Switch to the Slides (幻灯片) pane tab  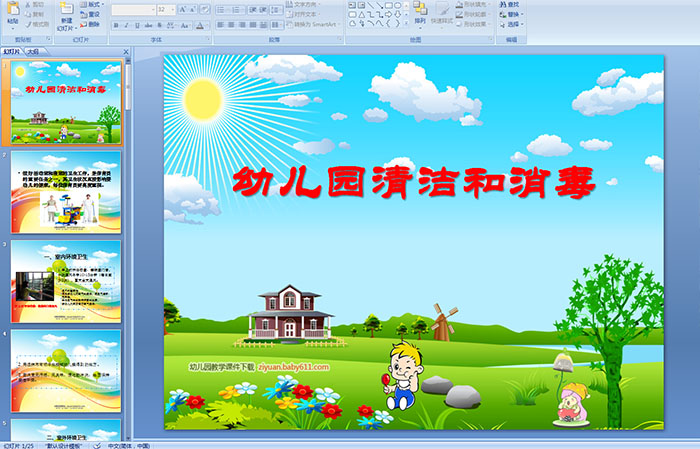click(12, 52)
